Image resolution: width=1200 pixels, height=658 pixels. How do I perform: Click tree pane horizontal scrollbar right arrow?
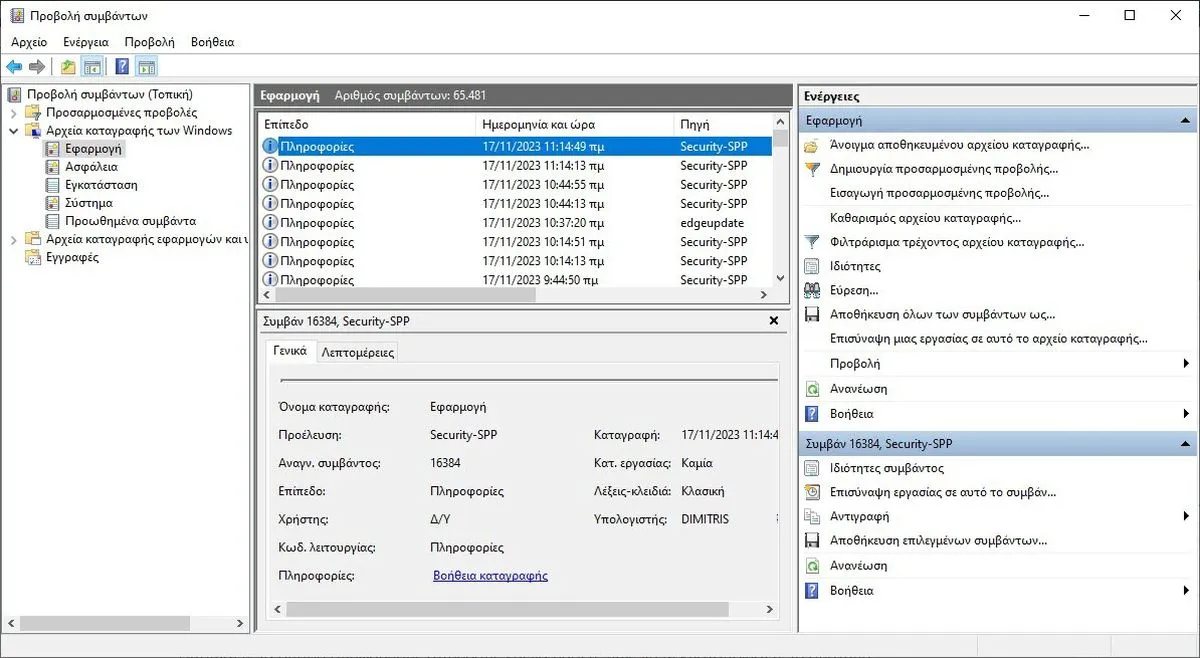pos(239,624)
